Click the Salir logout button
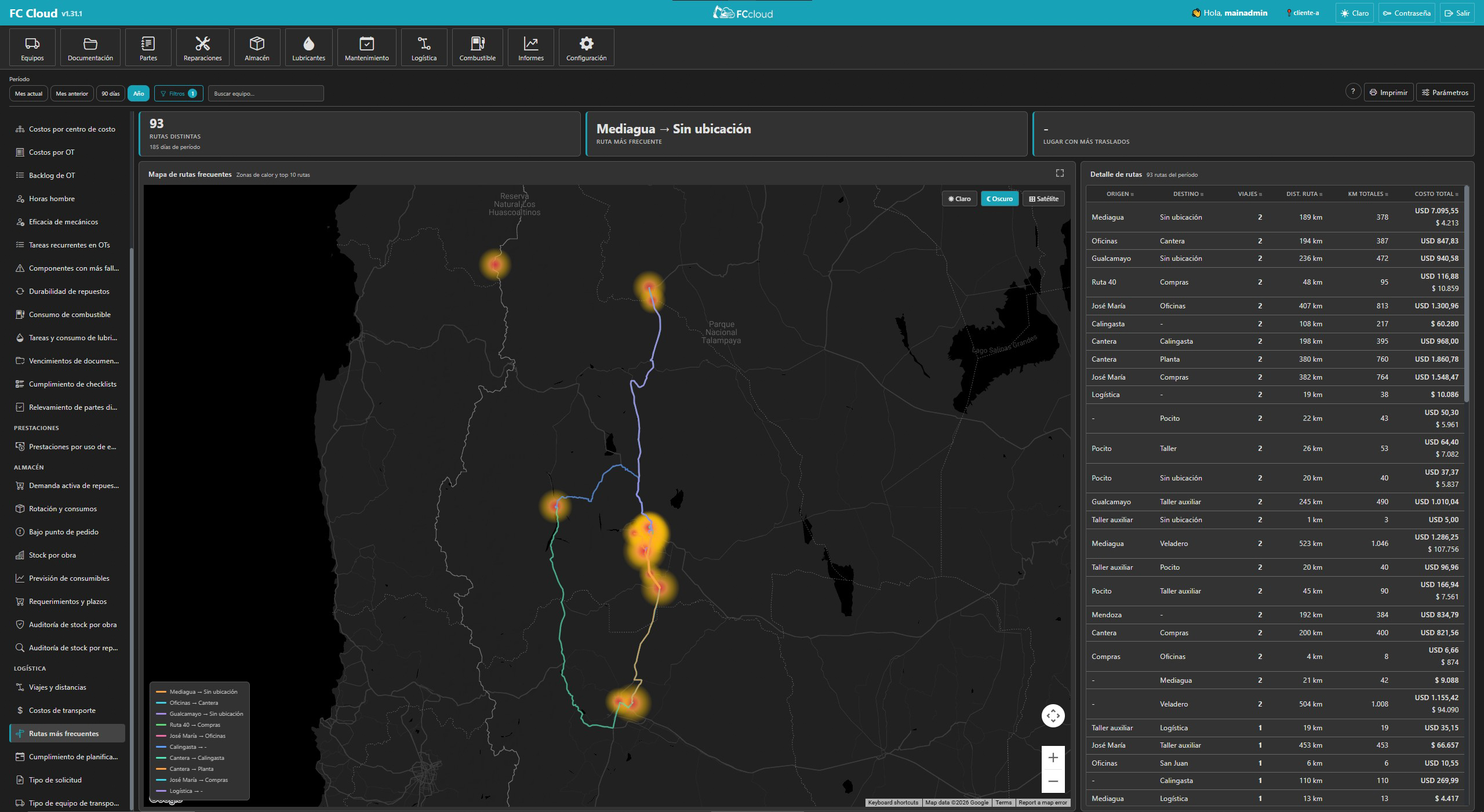 (1457, 13)
